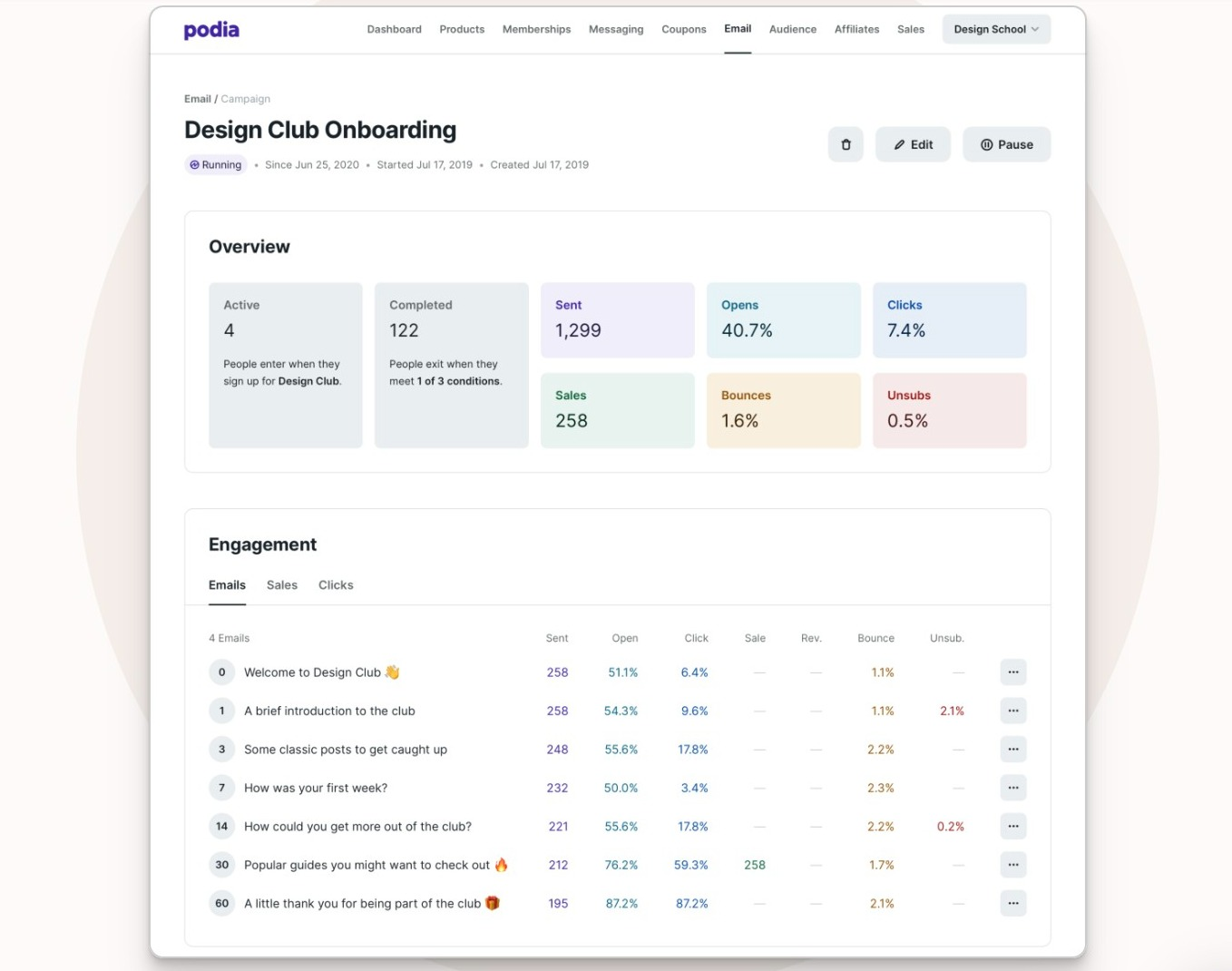Click the 76.2% open rate value
Image resolution: width=1232 pixels, height=971 pixels.
coord(621,865)
